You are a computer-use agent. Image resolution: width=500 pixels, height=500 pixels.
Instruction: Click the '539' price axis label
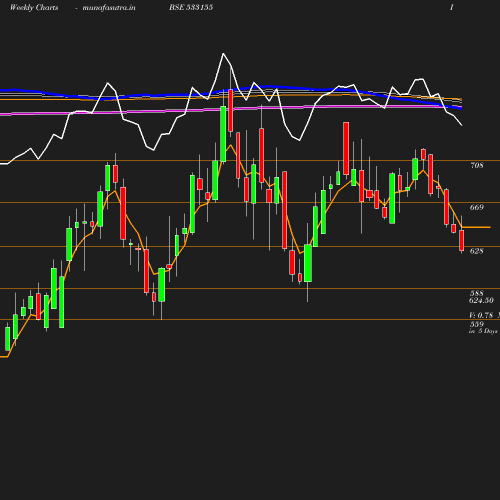(477, 324)
